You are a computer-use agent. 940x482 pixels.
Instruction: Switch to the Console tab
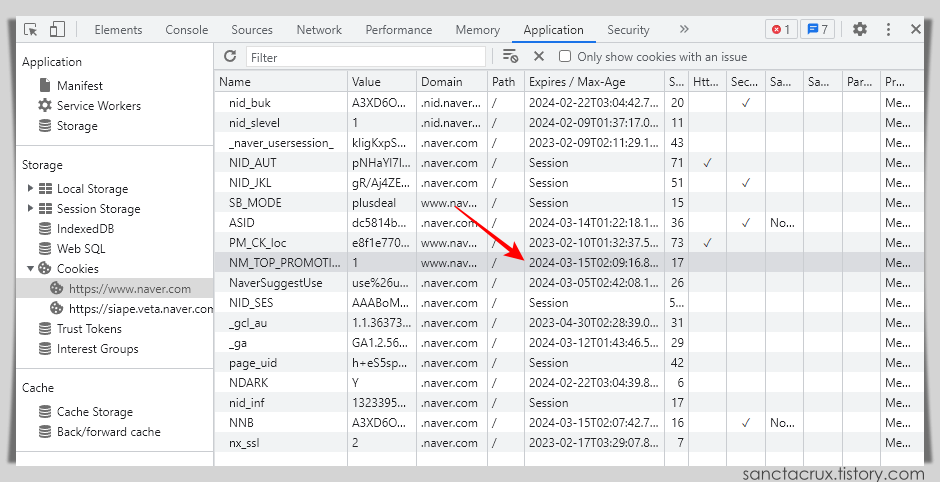click(x=186, y=29)
